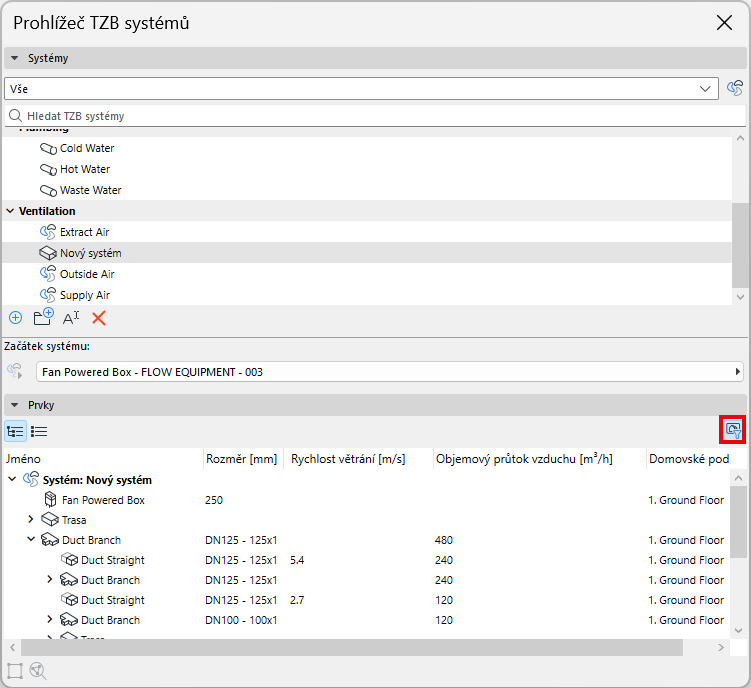Click the 2.7 ventilation speed value

pyautogui.click(x=297, y=600)
